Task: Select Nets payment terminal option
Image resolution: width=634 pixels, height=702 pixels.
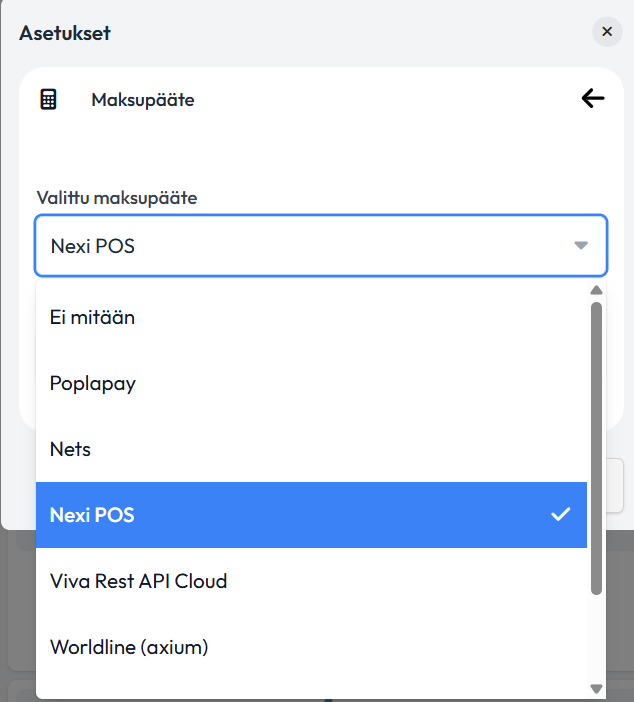Action: pyautogui.click(x=311, y=449)
